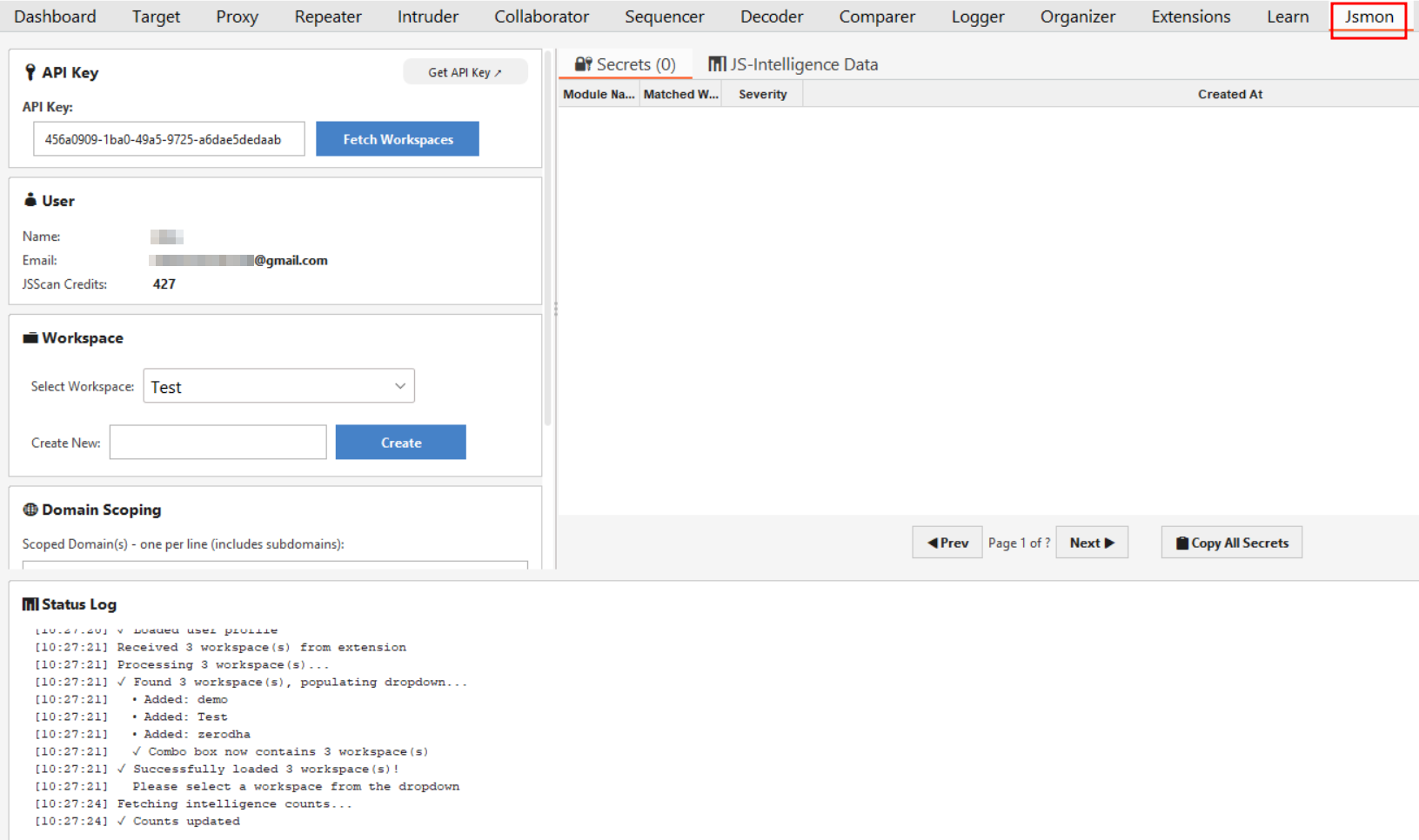Sort by the Severity column header
This screenshot has height=840, width=1419.
(762, 94)
